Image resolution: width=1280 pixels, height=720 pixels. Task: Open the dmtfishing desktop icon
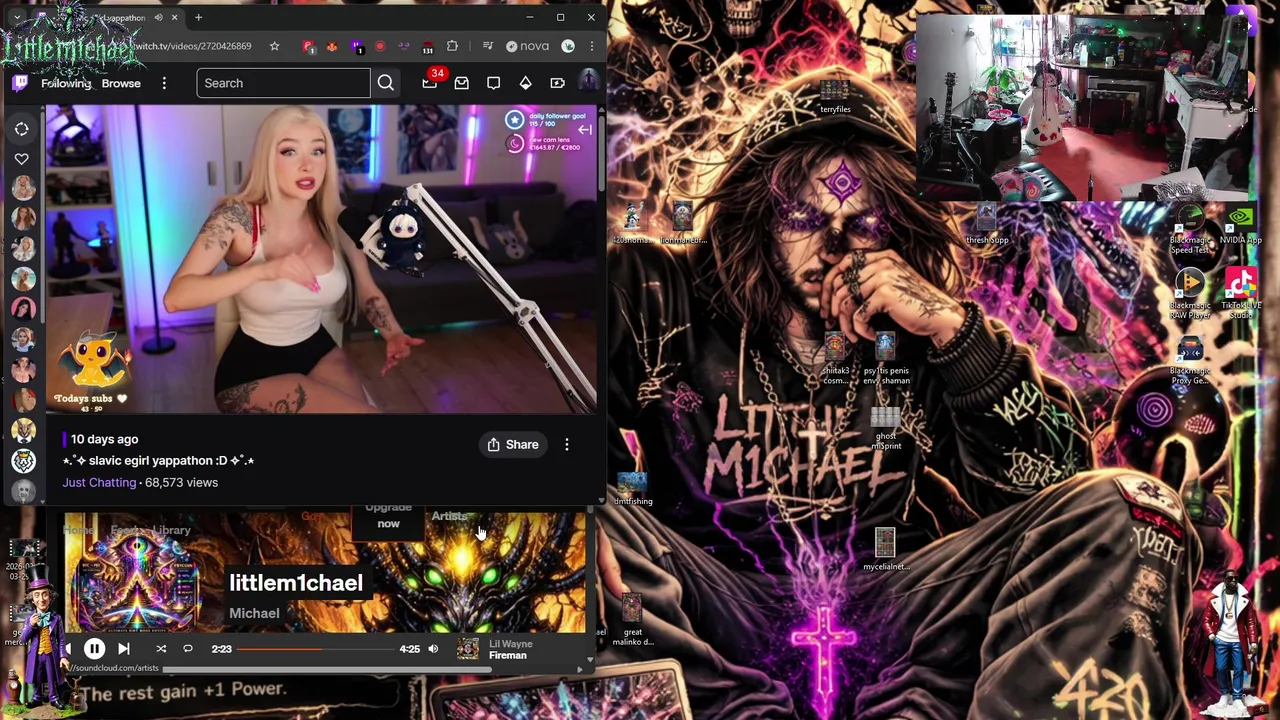tap(632, 489)
